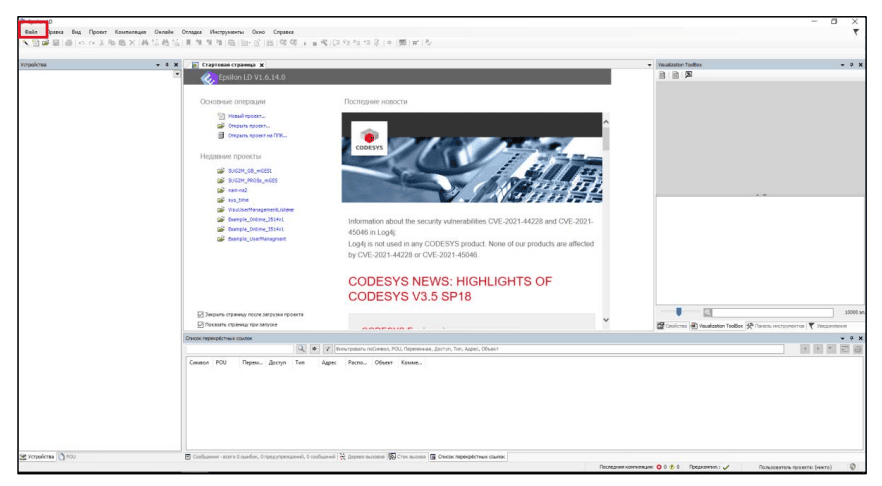Click the Print toolbar icon
The image size is (882, 486).
click(x=69, y=43)
